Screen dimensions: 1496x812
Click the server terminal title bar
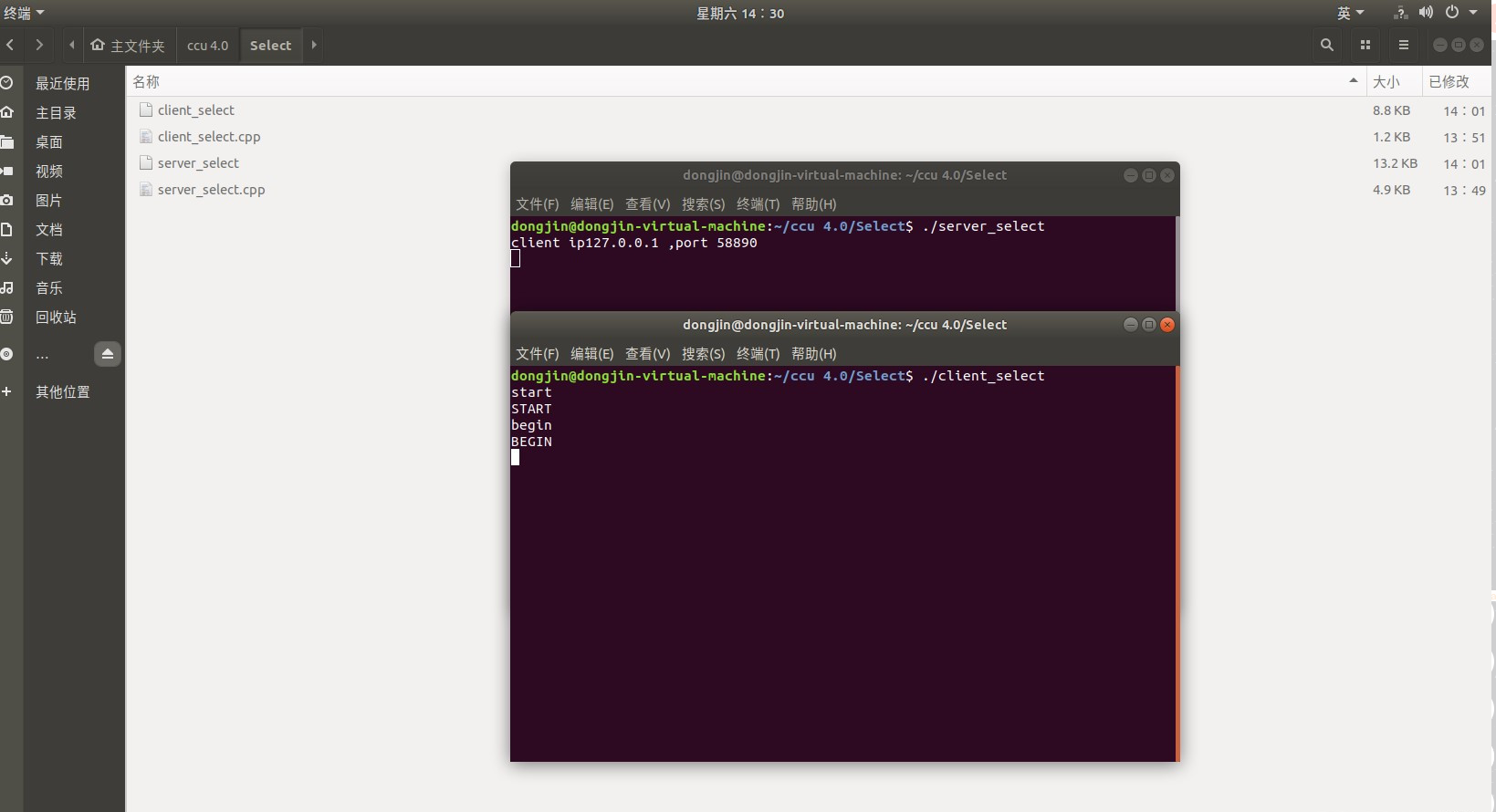[844, 175]
